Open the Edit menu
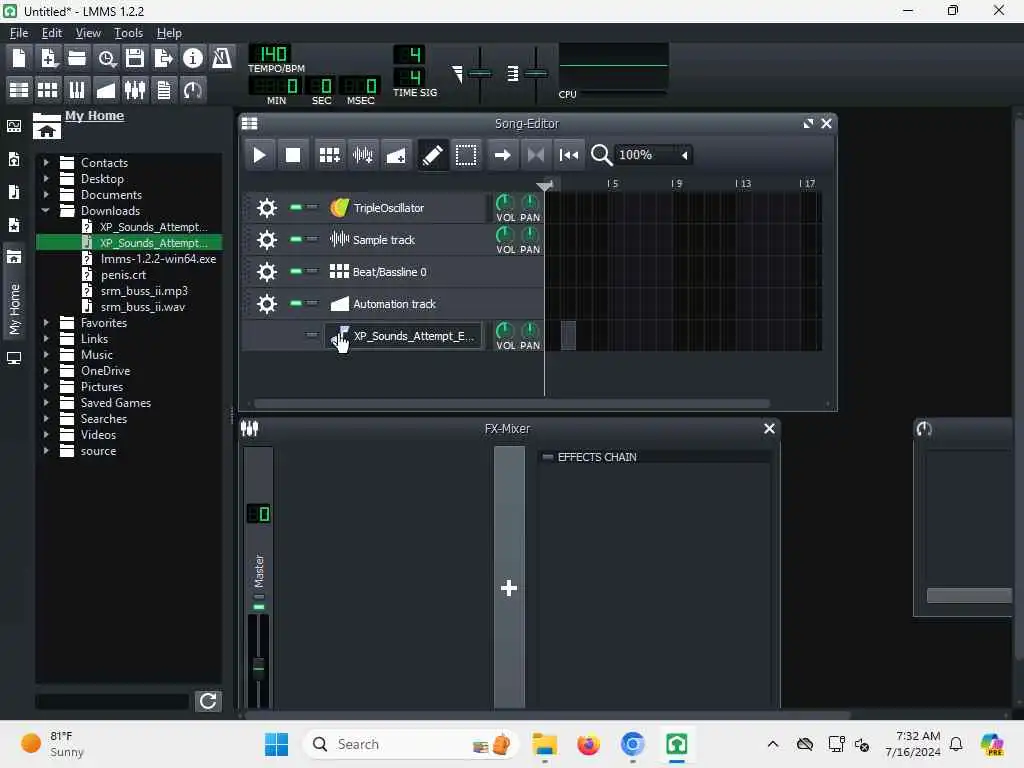The height and width of the screenshot is (768, 1024). [52, 33]
